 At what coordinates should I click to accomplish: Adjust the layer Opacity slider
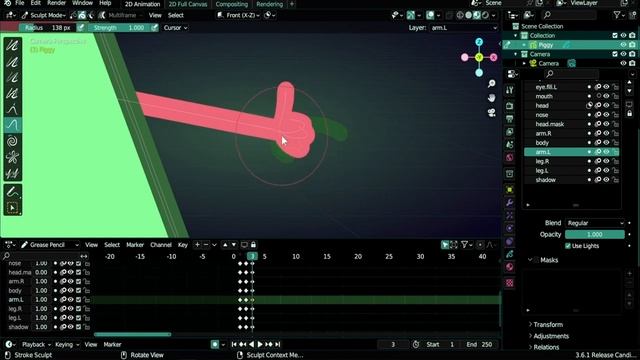pyautogui.click(x=595, y=234)
